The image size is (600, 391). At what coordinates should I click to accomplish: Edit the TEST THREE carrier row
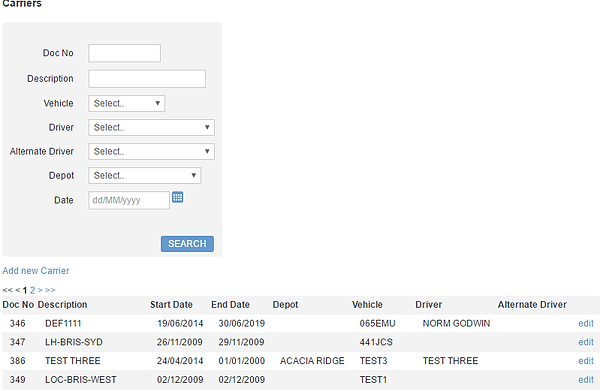click(x=586, y=361)
